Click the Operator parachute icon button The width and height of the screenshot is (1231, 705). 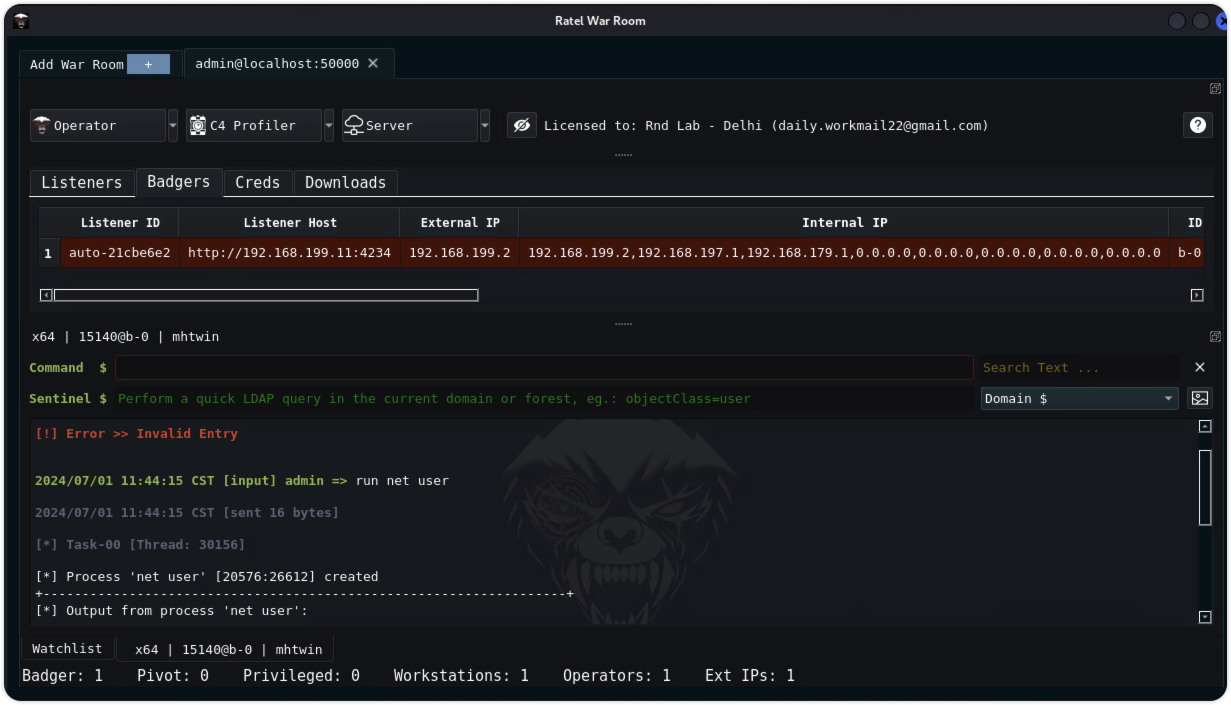point(97,126)
